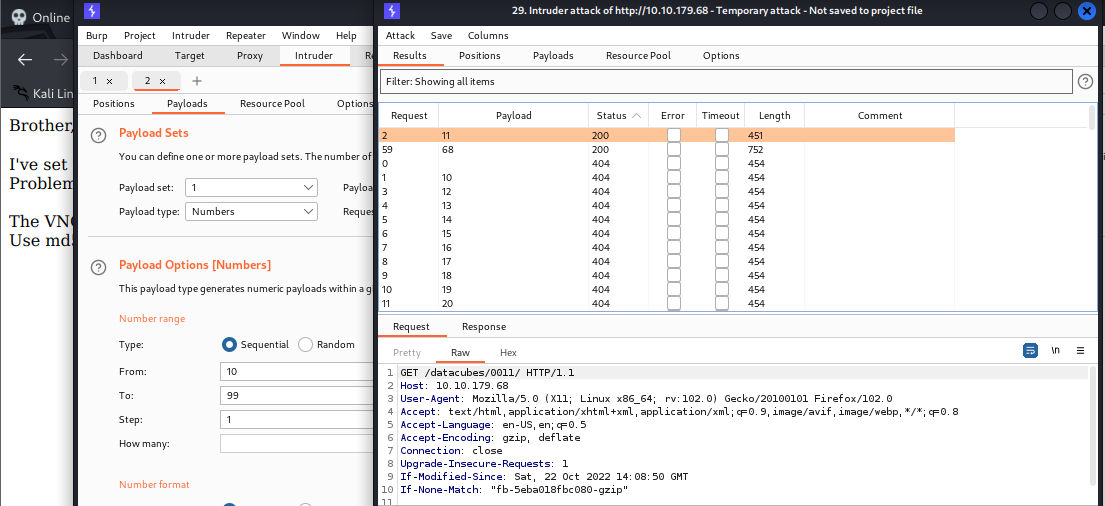Add a new Intruder tab with plus
The image size is (1105, 506).
click(x=197, y=81)
